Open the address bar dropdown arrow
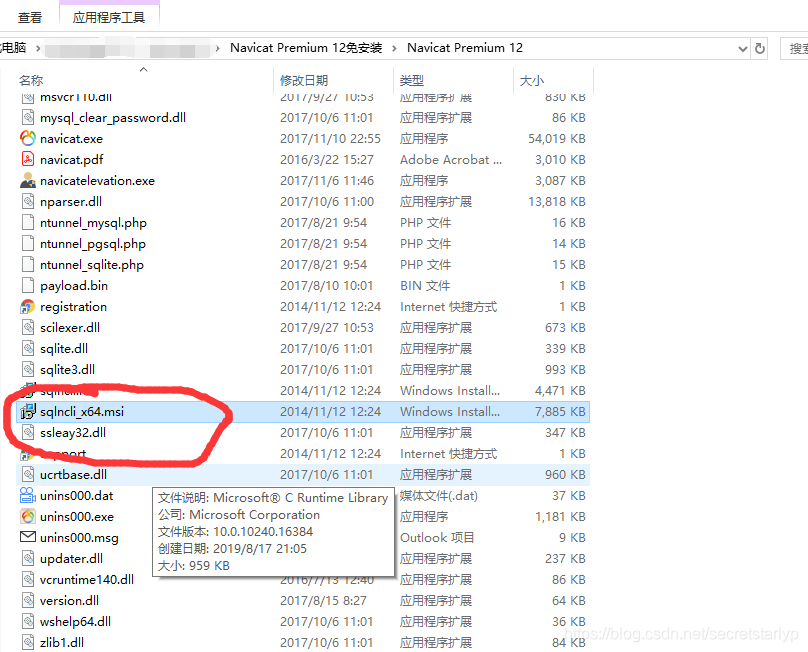Viewport: 808px width, 652px height. tap(742, 47)
